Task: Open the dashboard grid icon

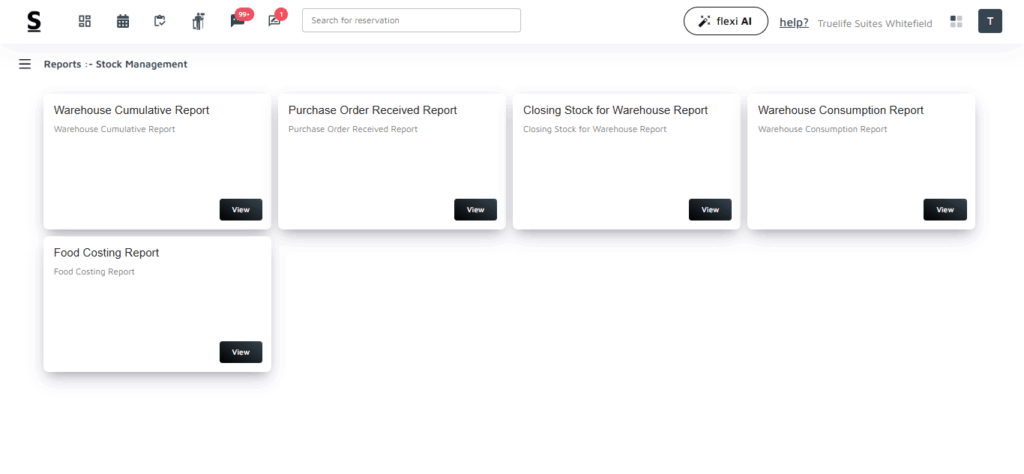Action: 85,21
